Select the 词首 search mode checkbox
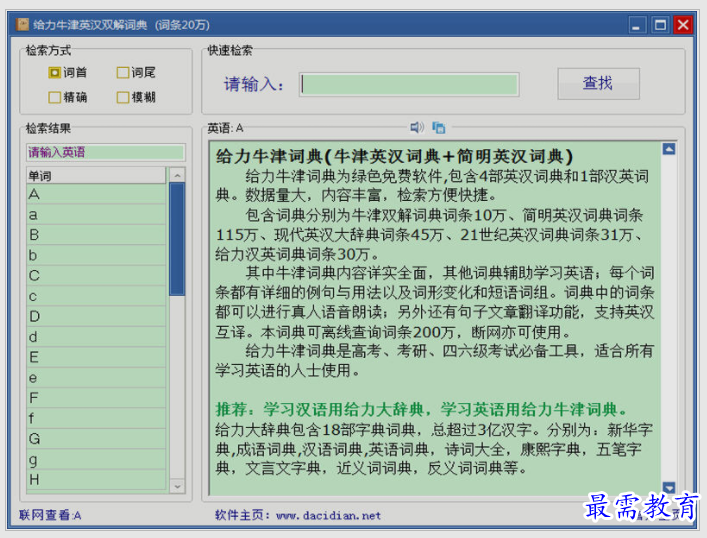This screenshot has width=707, height=538. [x=54, y=73]
